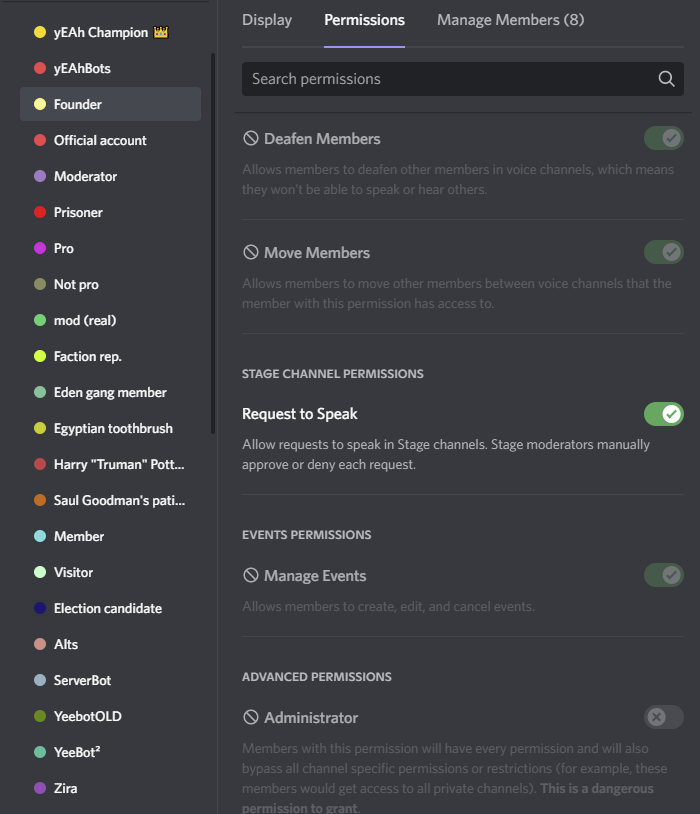Click the disabled icon next to Administrator

click(251, 718)
